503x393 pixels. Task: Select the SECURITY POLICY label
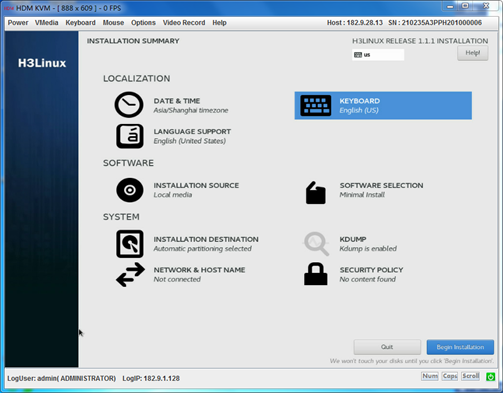coord(371,270)
